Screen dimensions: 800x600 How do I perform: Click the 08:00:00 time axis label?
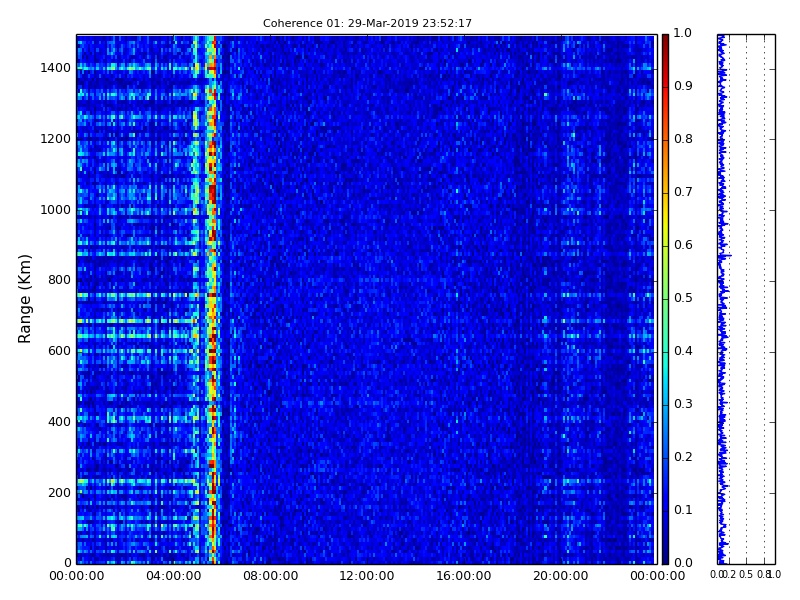[270, 576]
